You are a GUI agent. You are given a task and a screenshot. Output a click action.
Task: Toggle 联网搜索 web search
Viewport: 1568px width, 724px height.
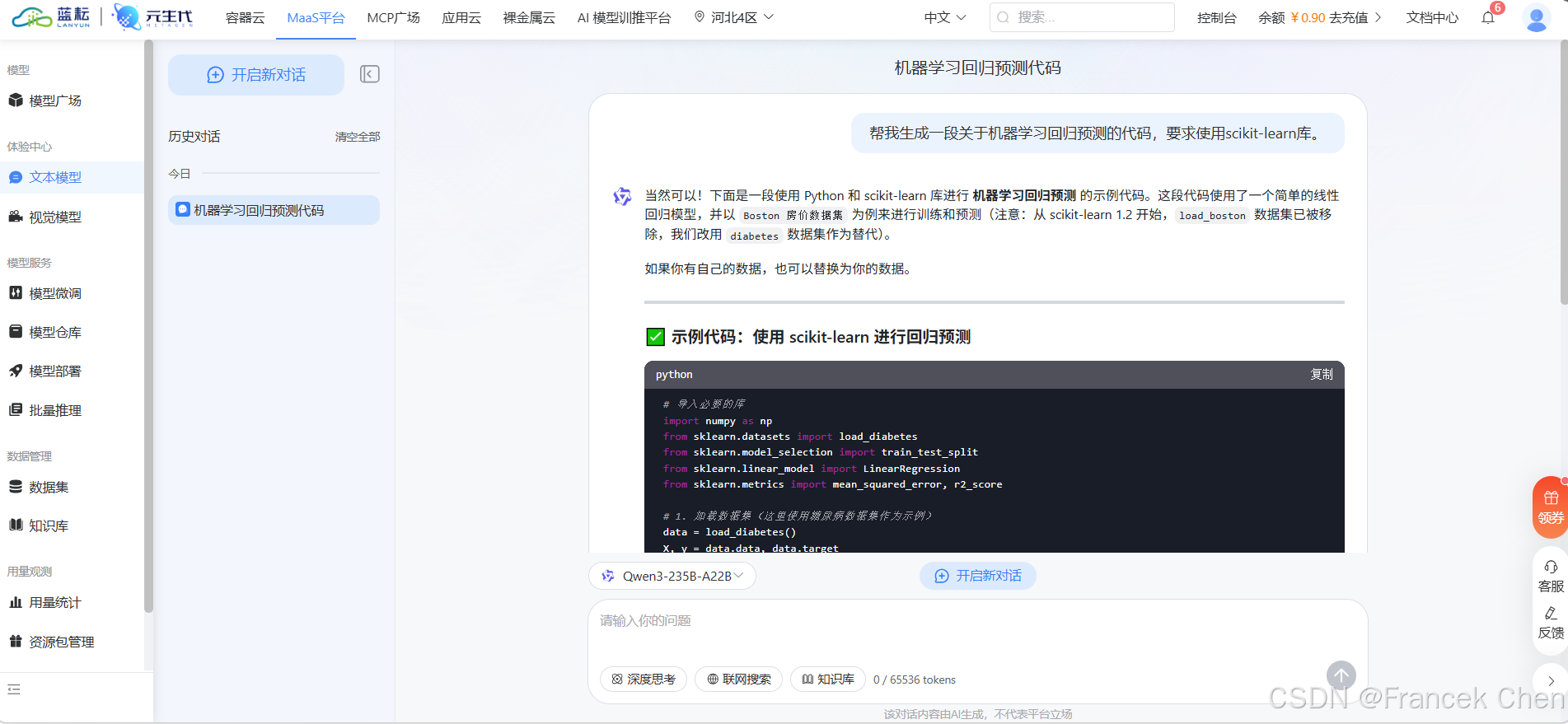point(739,680)
